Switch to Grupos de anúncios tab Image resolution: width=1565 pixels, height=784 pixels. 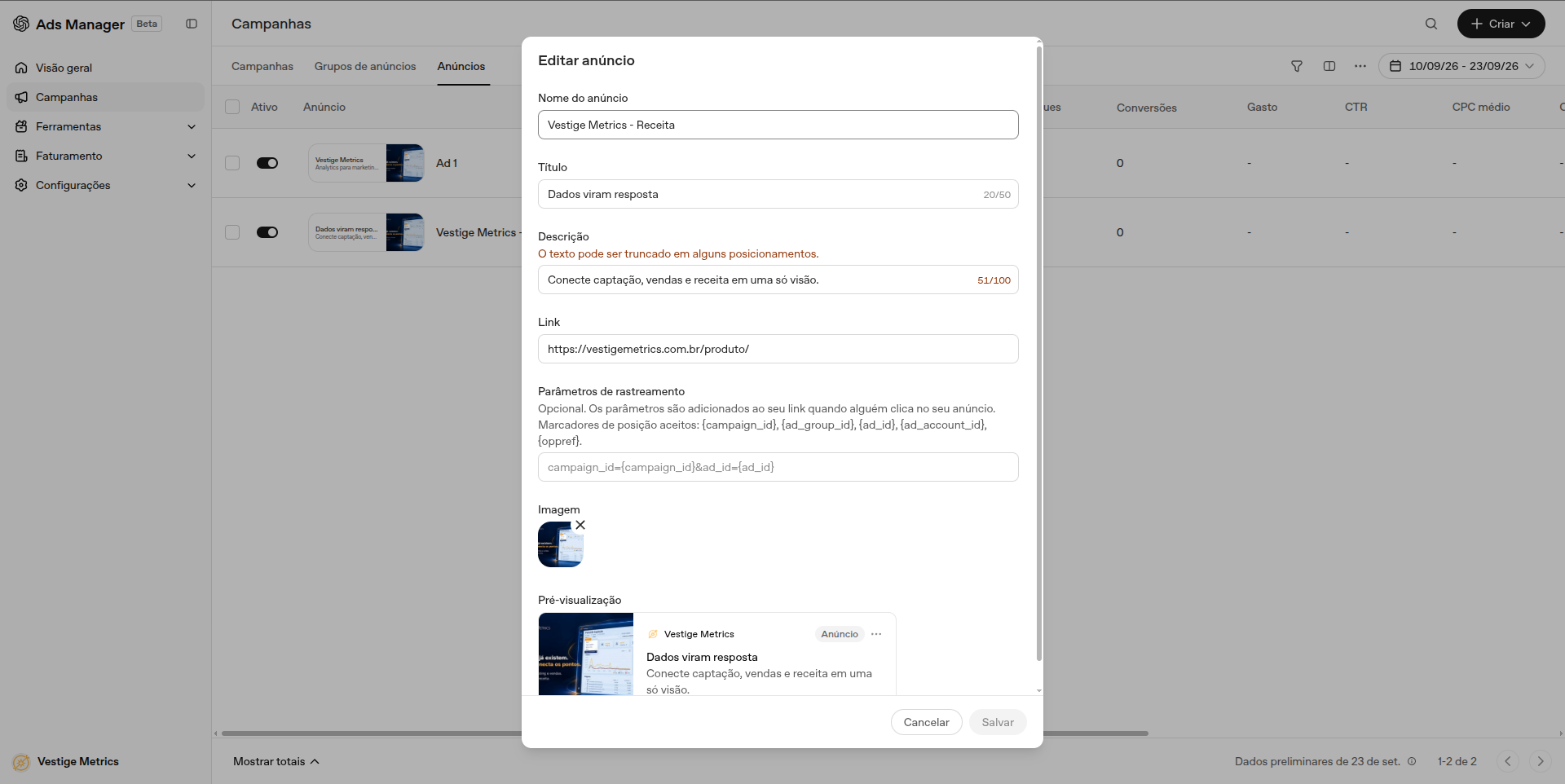click(365, 66)
